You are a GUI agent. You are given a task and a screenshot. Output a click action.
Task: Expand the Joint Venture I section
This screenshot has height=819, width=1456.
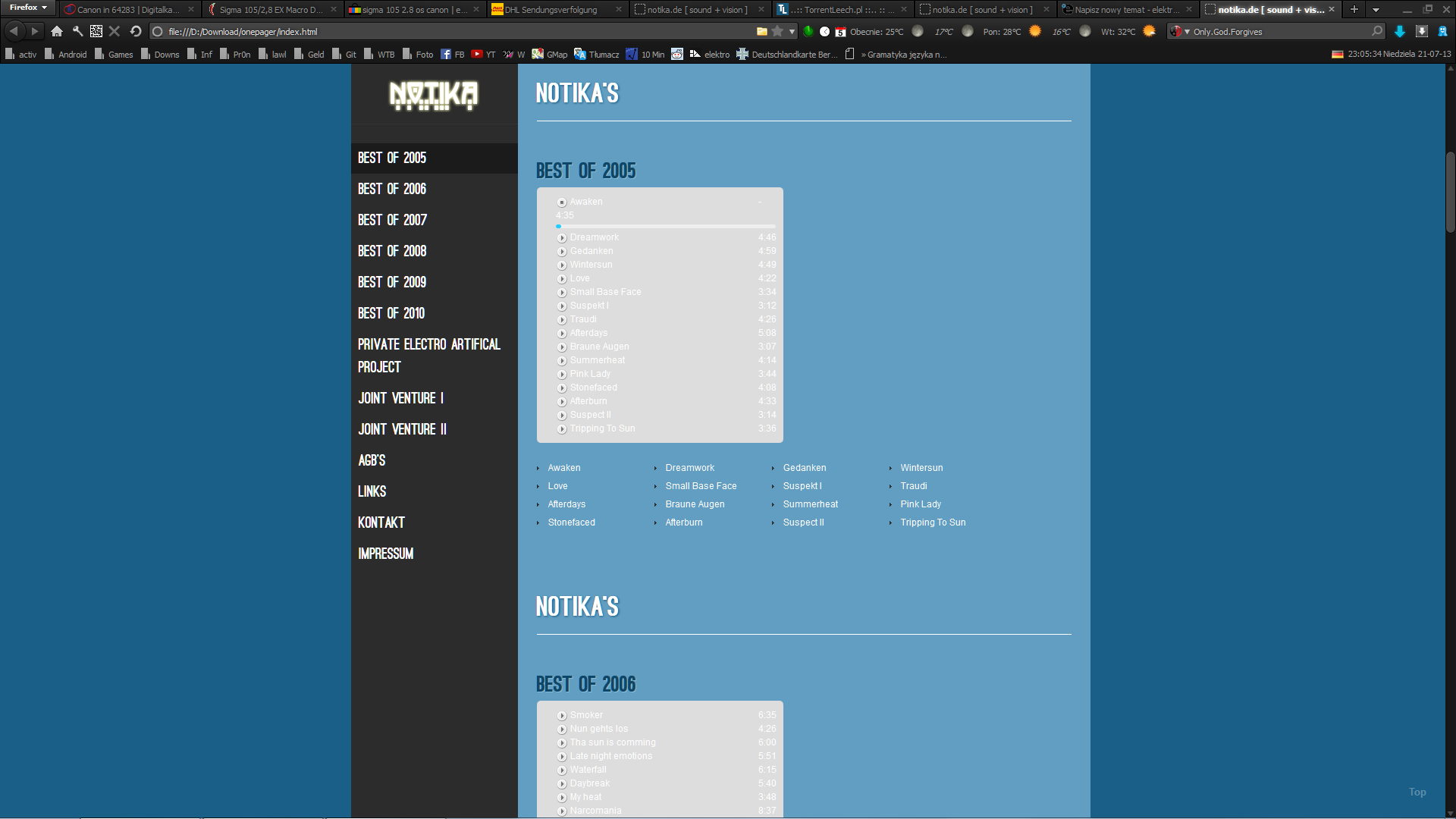coord(400,397)
